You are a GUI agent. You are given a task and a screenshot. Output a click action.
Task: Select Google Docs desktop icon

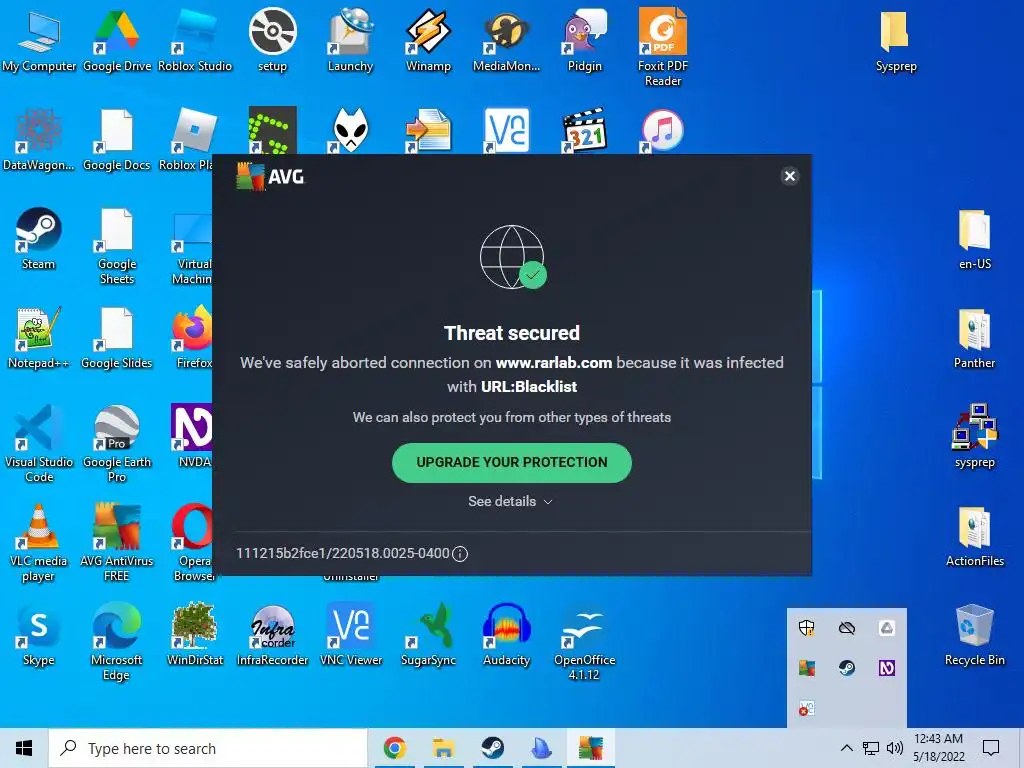(x=117, y=139)
